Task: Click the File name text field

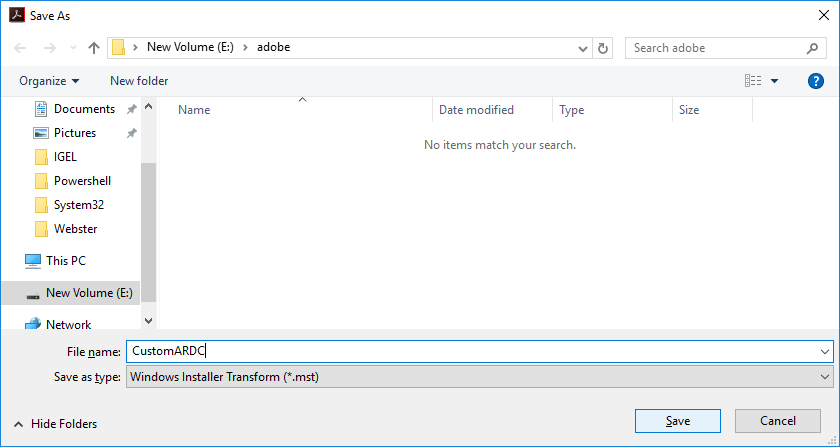Action: coord(470,351)
